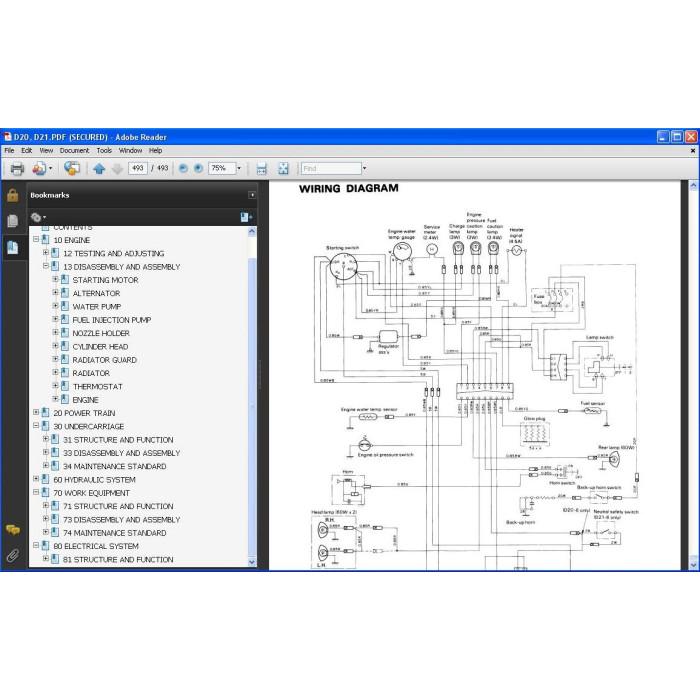700x700 pixels.
Task: Click the scrolling pages fit width icon
Action: click(262, 168)
